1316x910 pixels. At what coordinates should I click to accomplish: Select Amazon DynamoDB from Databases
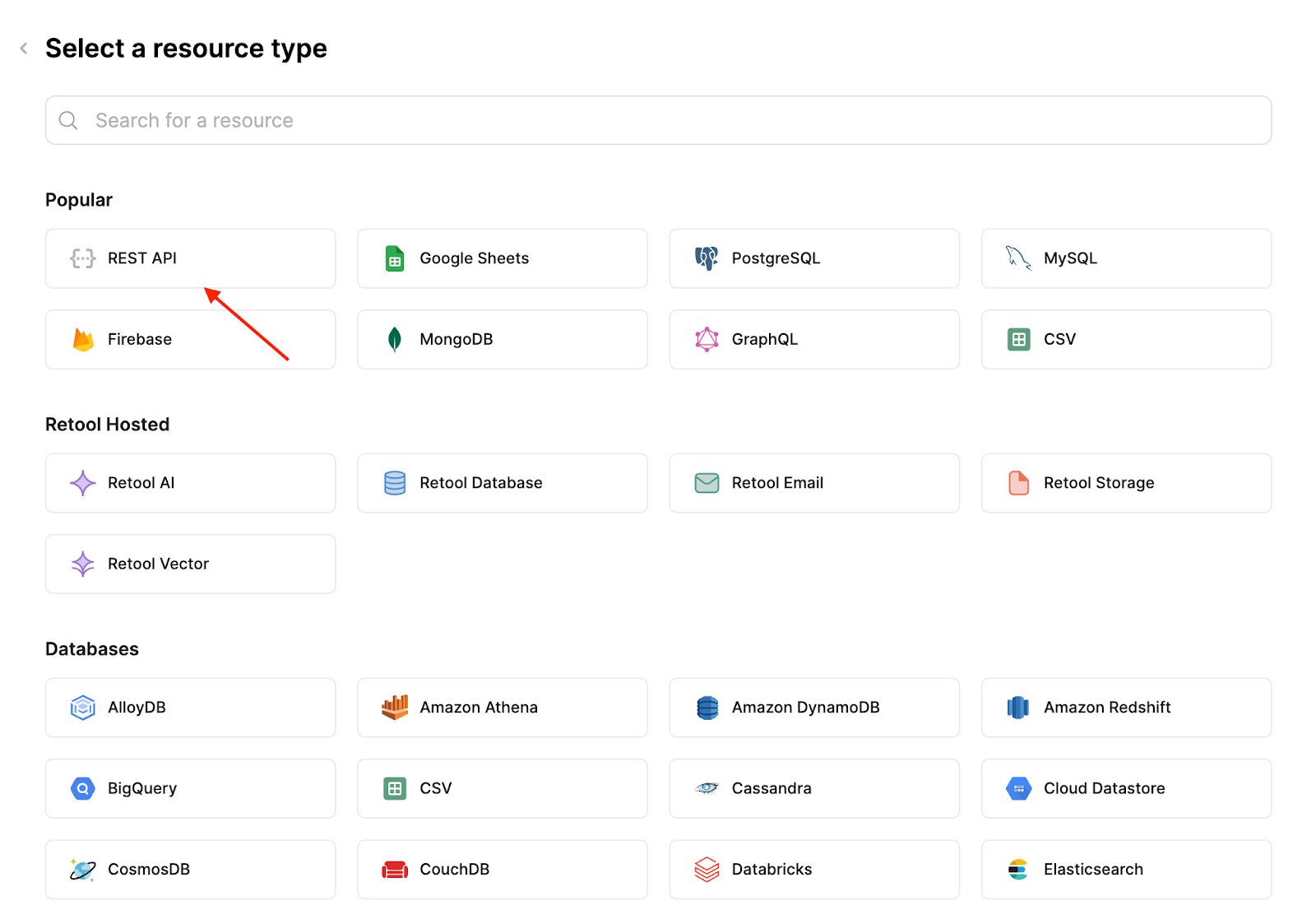coord(813,707)
